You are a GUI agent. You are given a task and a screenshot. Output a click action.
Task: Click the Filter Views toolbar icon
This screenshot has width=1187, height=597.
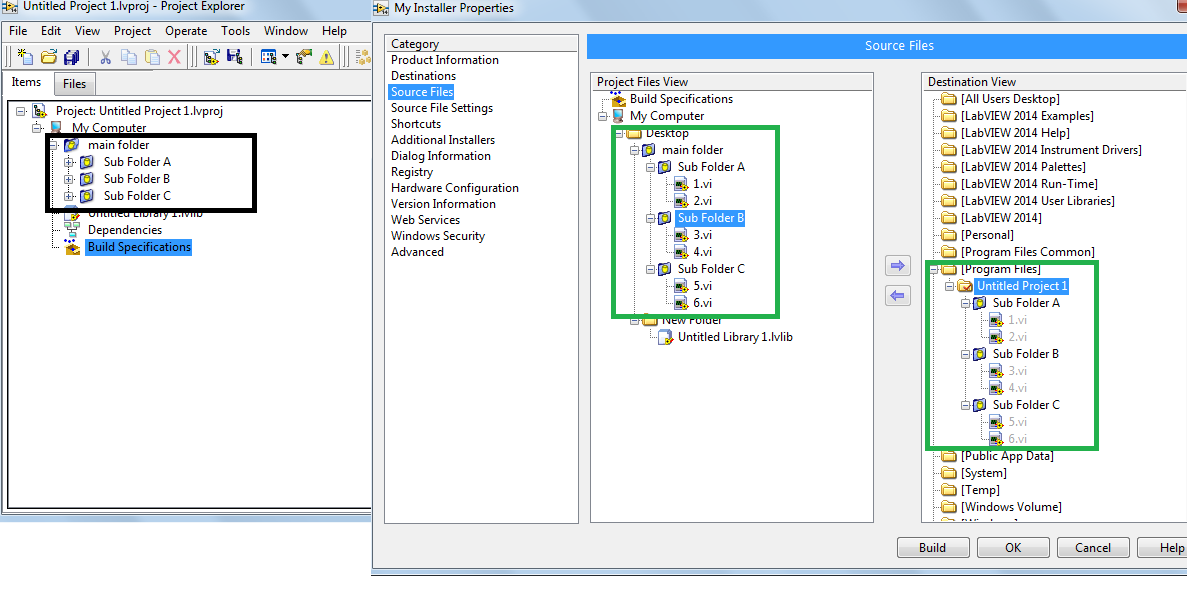coord(269,57)
